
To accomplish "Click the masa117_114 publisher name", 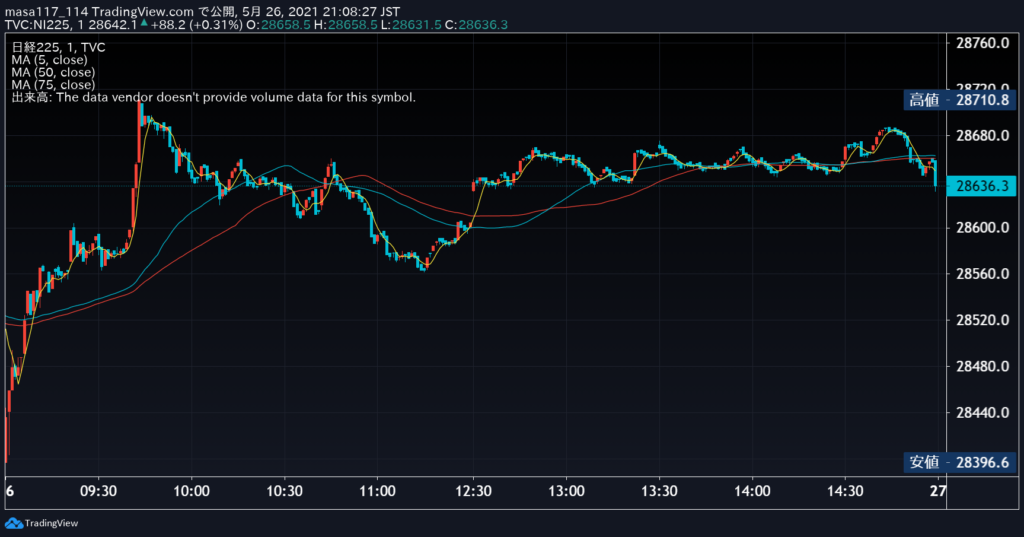I will click(x=47, y=12).
